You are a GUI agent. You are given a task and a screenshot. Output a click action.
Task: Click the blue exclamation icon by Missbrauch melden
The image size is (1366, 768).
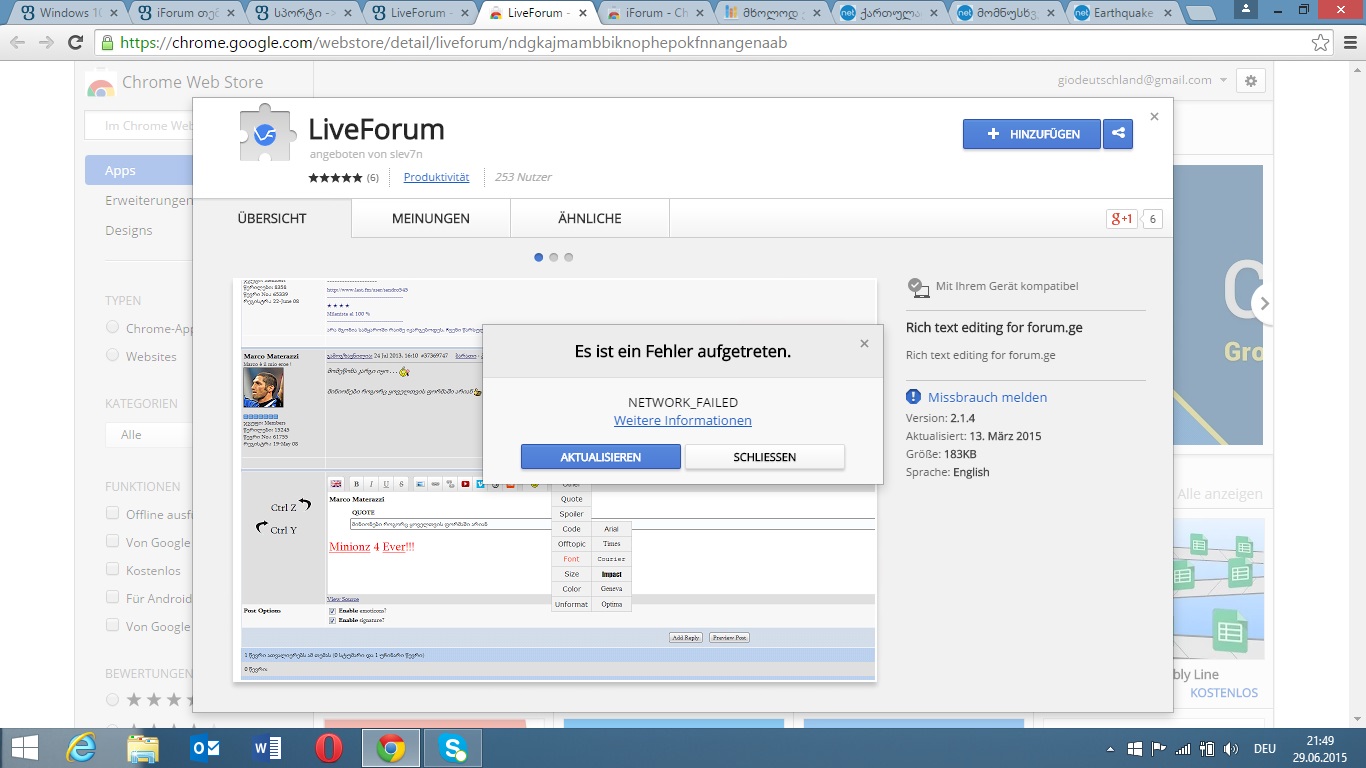pyautogui.click(x=913, y=397)
